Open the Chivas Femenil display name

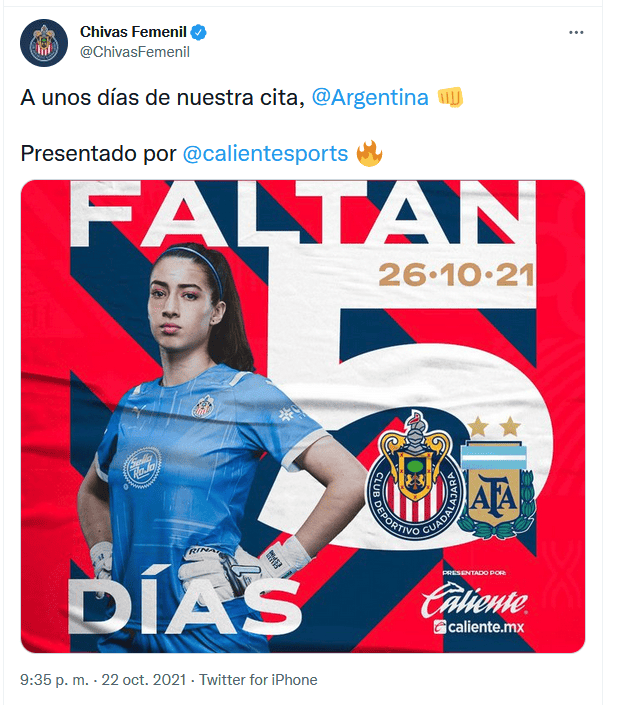click(133, 32)
